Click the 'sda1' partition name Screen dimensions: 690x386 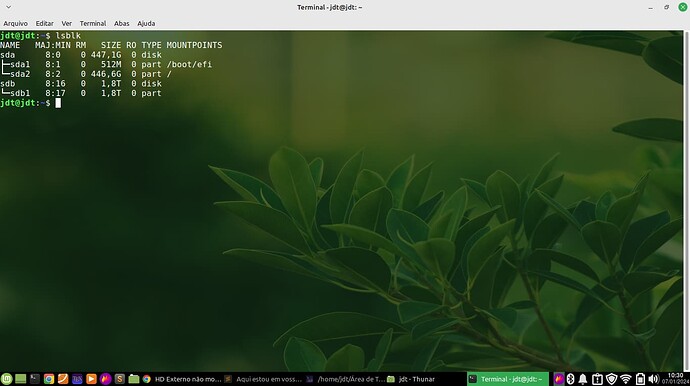[20, 64]
